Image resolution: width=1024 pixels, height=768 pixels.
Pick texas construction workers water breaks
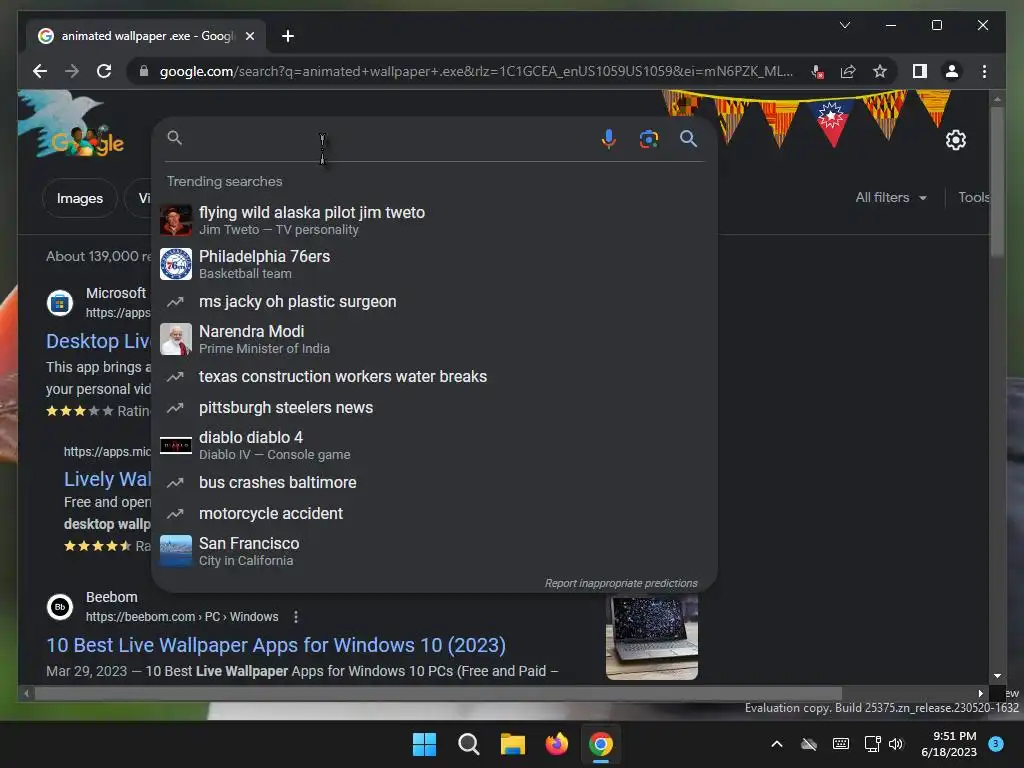[x=434, y=377]
